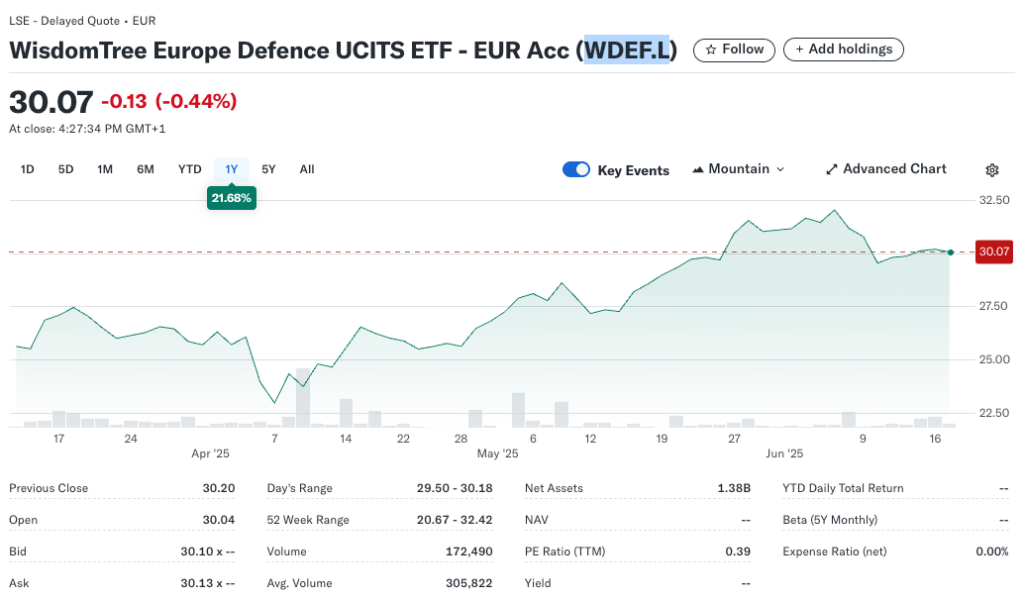Viewport: 1024px width, 602px height.
Task: Click the green 21.68% performance badge
Action: [231, 198]
